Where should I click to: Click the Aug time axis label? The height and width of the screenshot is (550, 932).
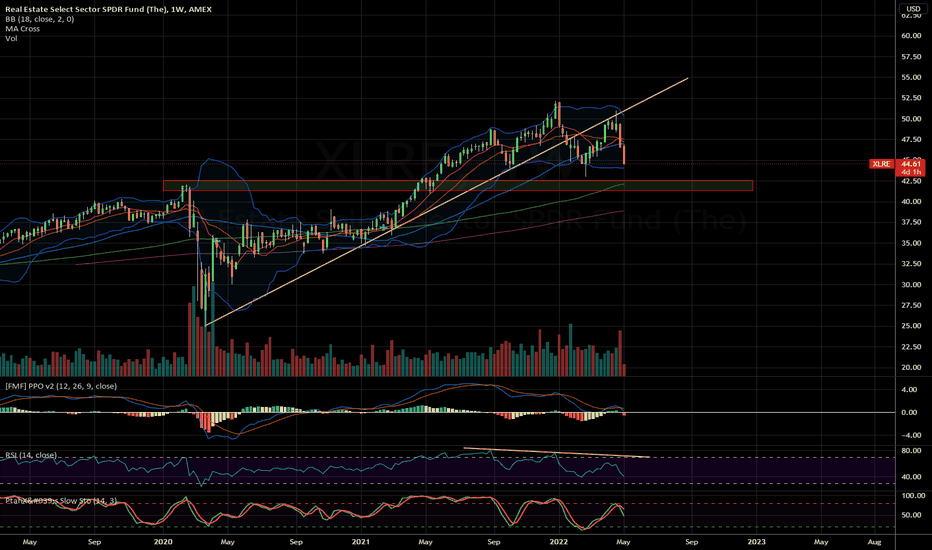coord(874,542)
